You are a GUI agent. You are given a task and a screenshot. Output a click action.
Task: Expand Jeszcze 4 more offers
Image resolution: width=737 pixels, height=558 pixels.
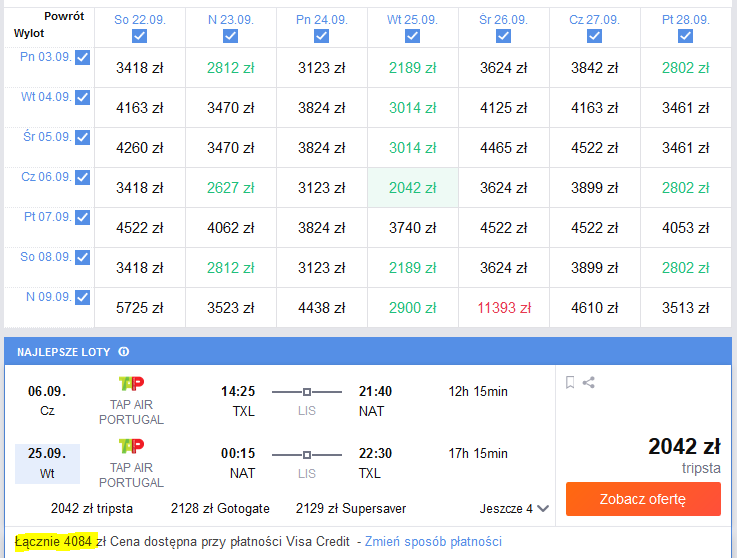coord(514,509)
